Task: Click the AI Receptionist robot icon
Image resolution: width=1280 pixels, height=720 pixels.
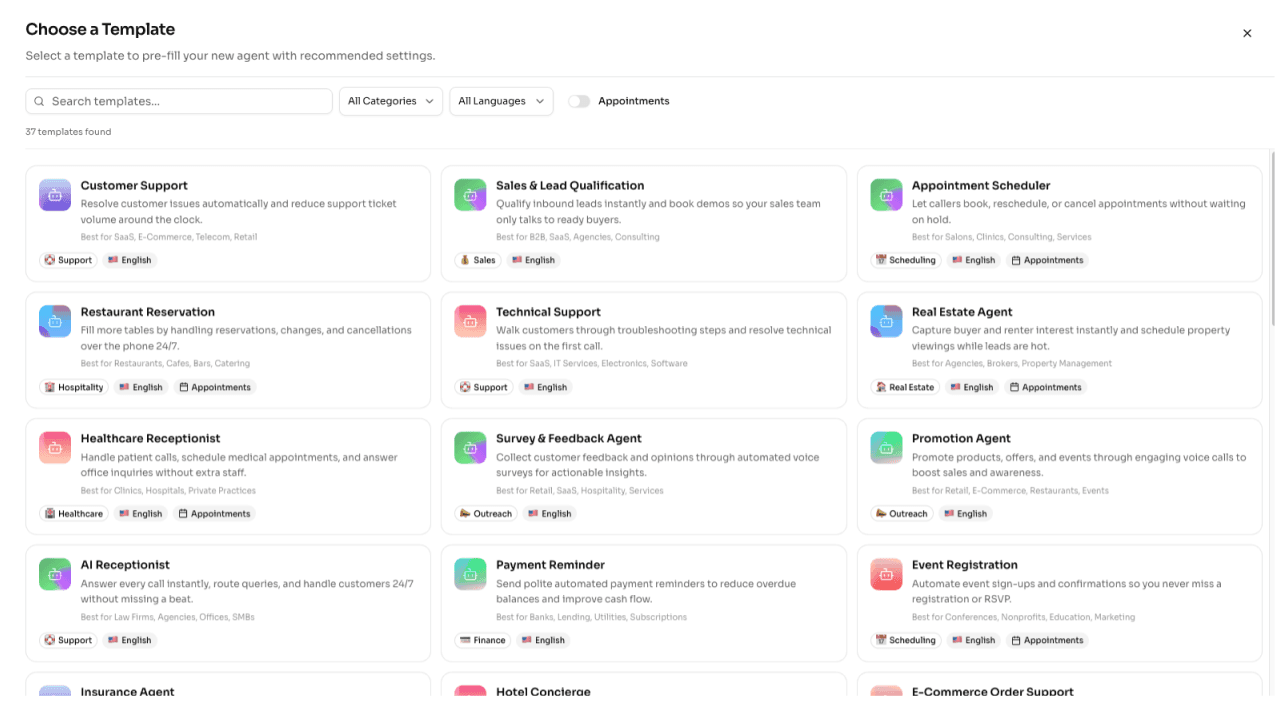Action: tap(55, 574)
